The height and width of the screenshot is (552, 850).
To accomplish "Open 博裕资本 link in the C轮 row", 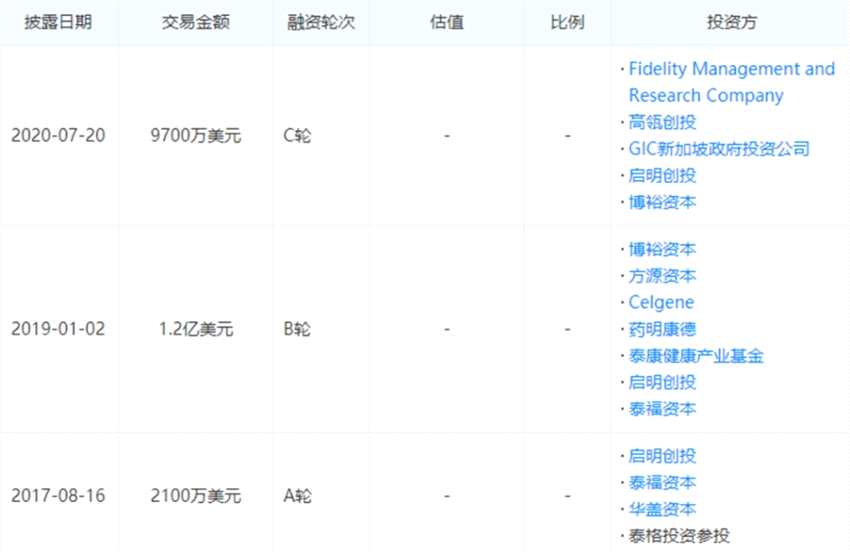I will (x=662, y=202).
